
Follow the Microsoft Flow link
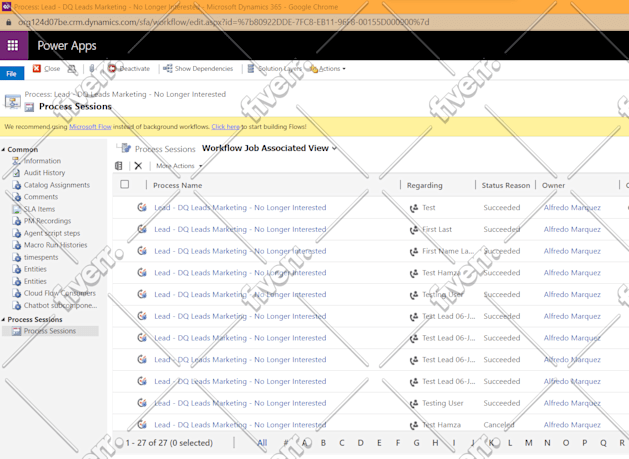(90, 127)
